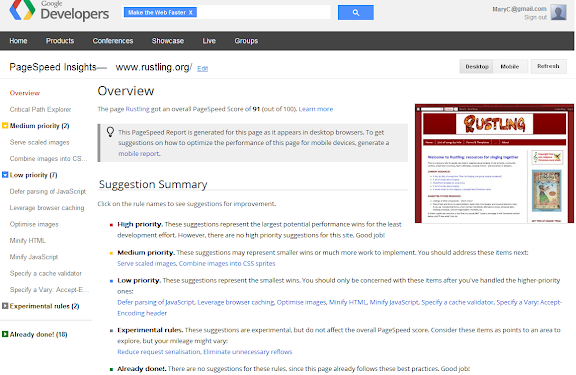Select Minify HTML in sidebar
Image resolution: width=576 pixels, height=375 pixels.
pos(28,241)
